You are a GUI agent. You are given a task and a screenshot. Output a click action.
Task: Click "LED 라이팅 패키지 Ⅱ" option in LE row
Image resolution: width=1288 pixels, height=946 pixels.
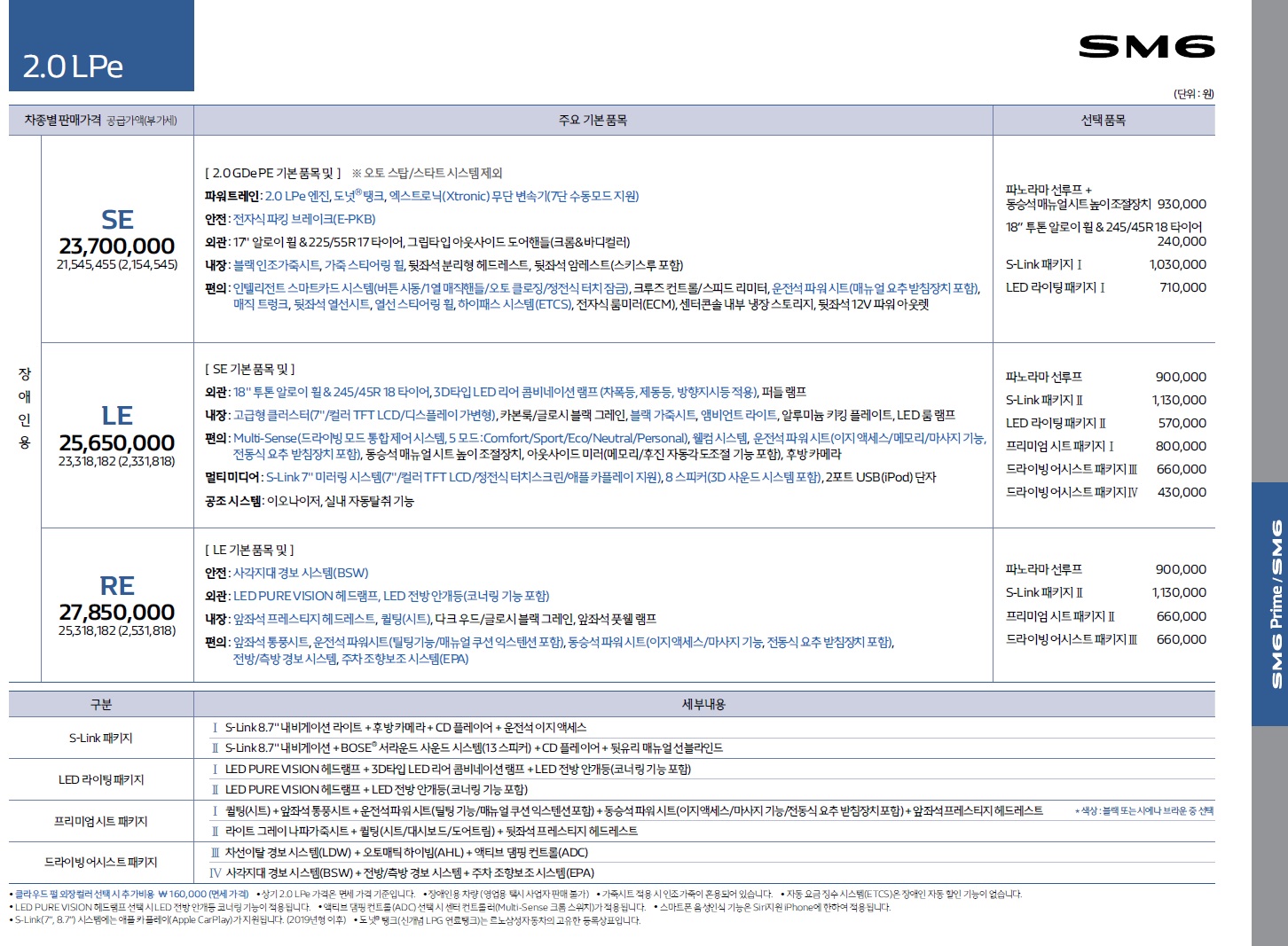click(x=1056, y=423)
